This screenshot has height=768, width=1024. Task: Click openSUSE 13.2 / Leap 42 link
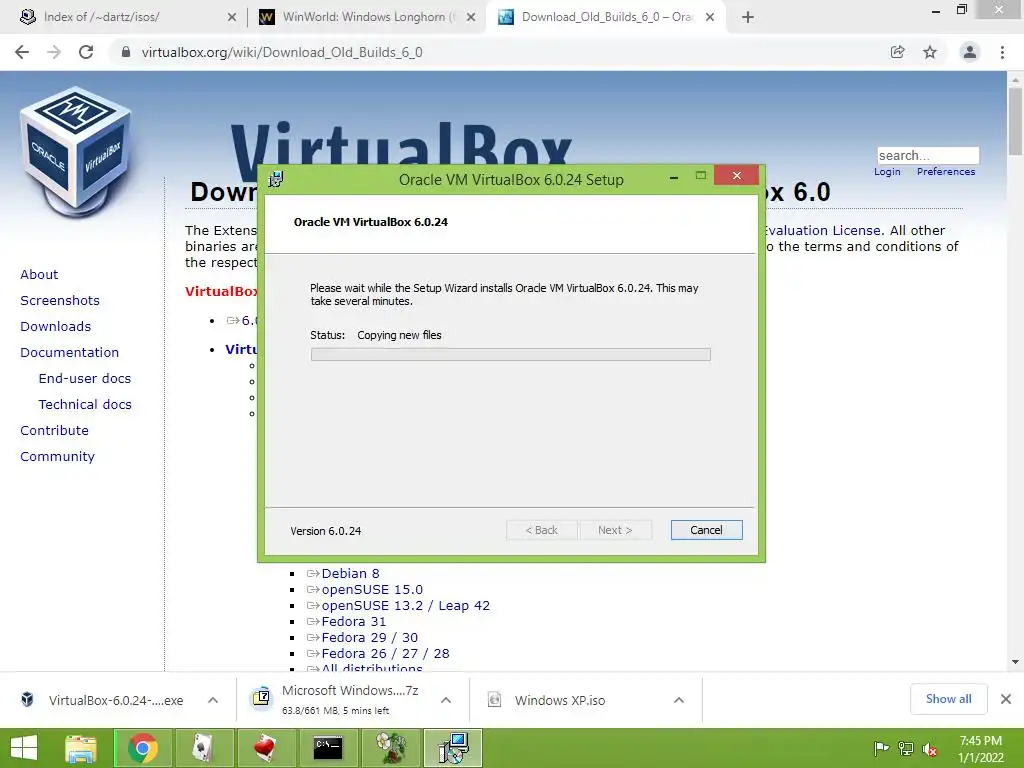pos(406,605)
